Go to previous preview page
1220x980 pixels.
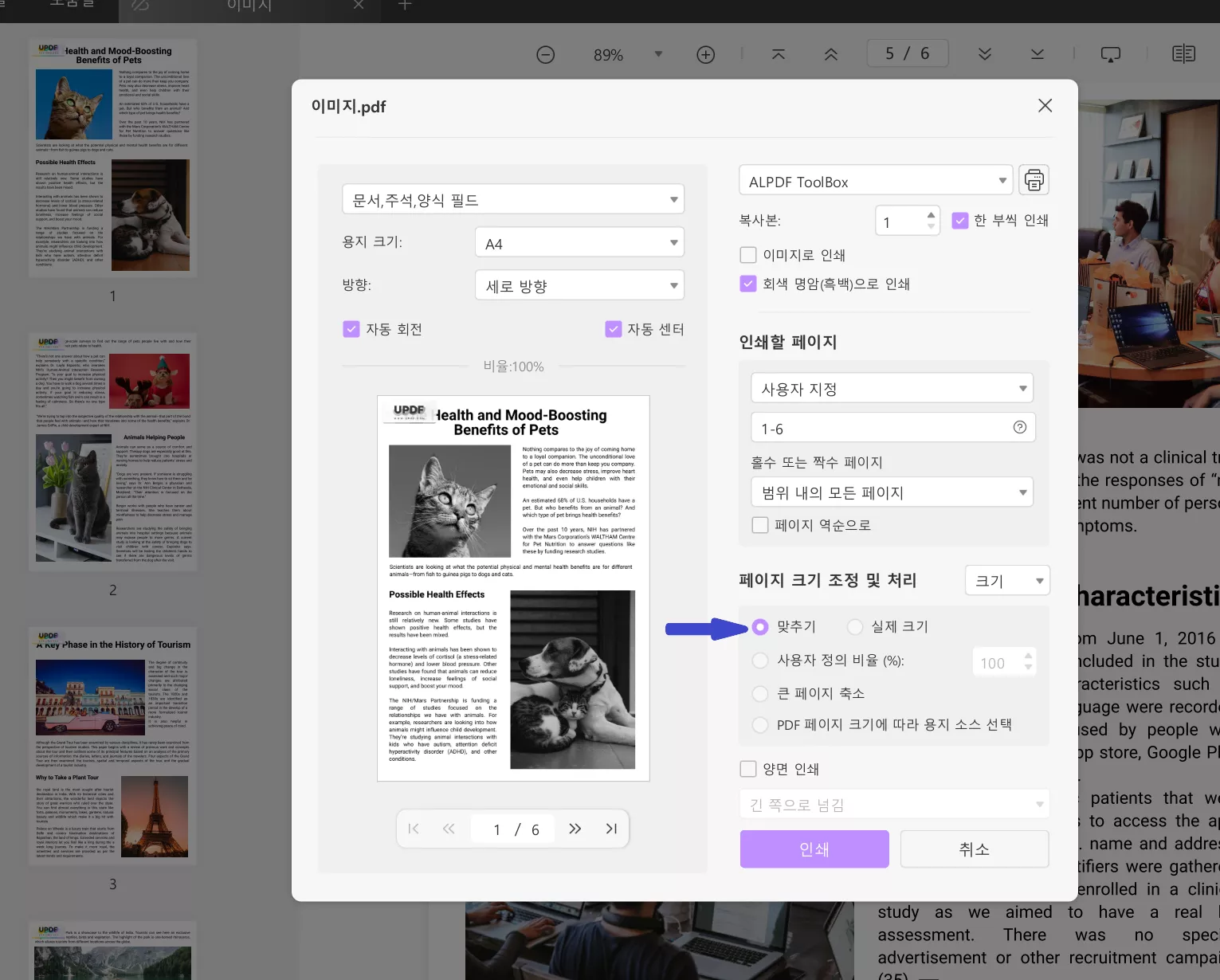click(x=449, y=829)
